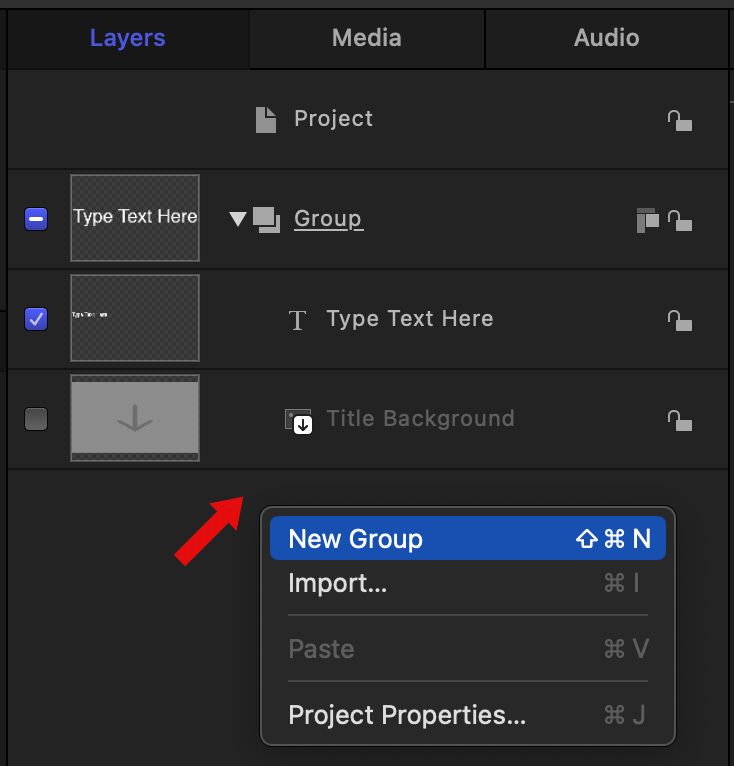Toggle the Group visibility checkbox
734x766 pixels.
(35, 219)
